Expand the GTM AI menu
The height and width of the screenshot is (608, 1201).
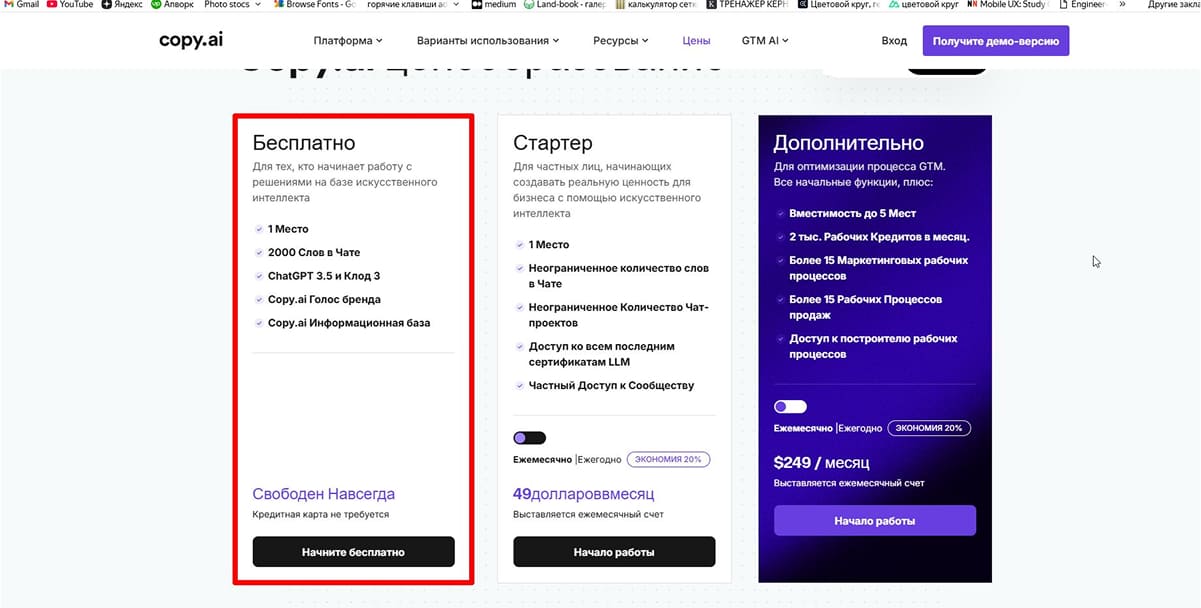click(x=765, y=41)
